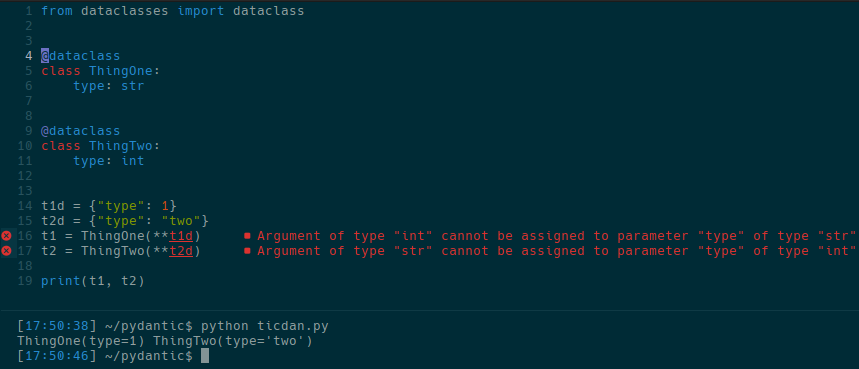859x369 pixels.
Task: Click the 'str' type annotation on line 6
Action: pos(133,86)
